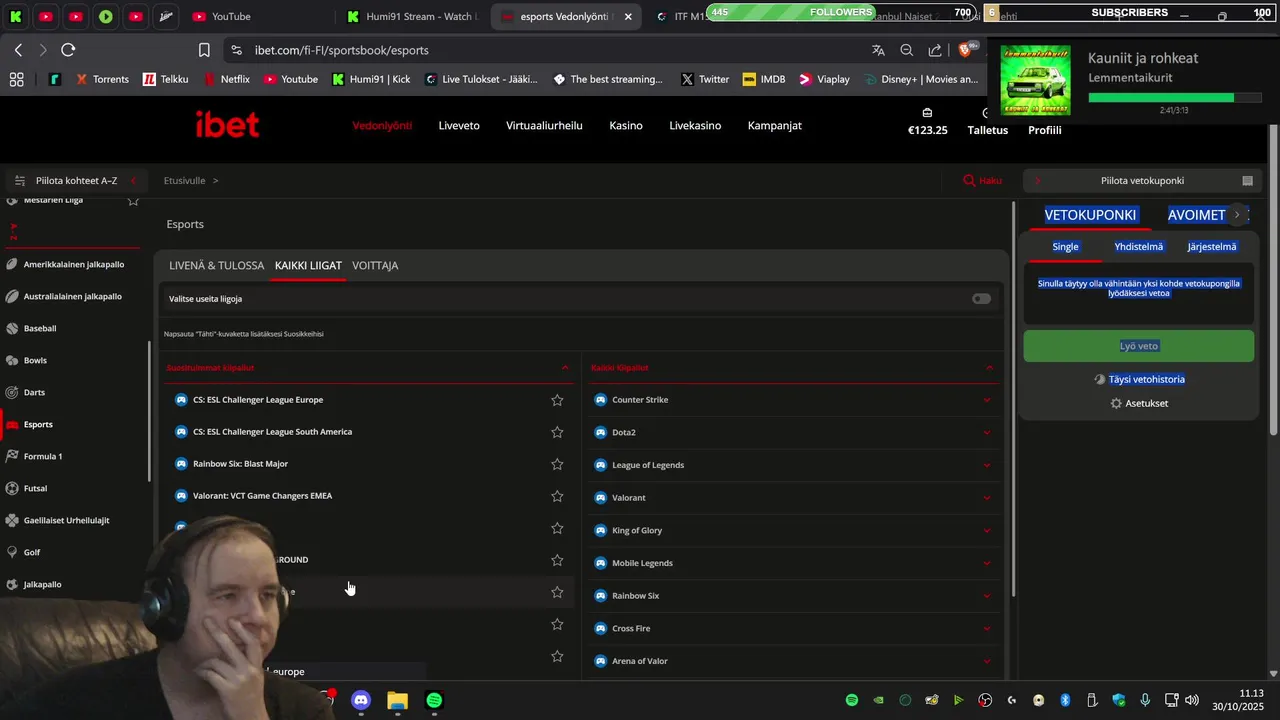Open Vedonlyönti in the main menu
The image size is (1280, 720).
tap(382, 126)
